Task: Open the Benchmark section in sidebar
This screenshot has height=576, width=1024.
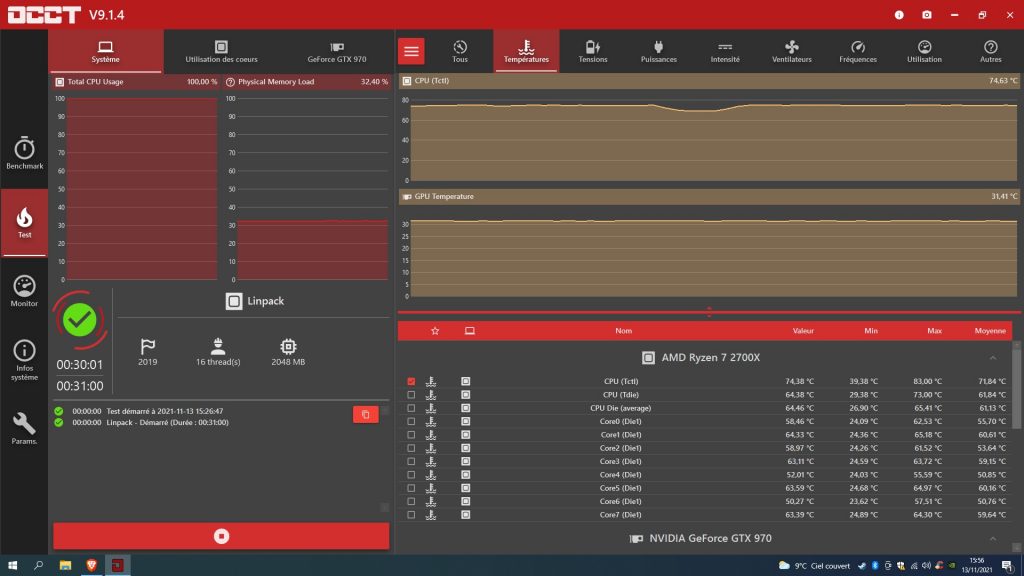Action: 24,153
